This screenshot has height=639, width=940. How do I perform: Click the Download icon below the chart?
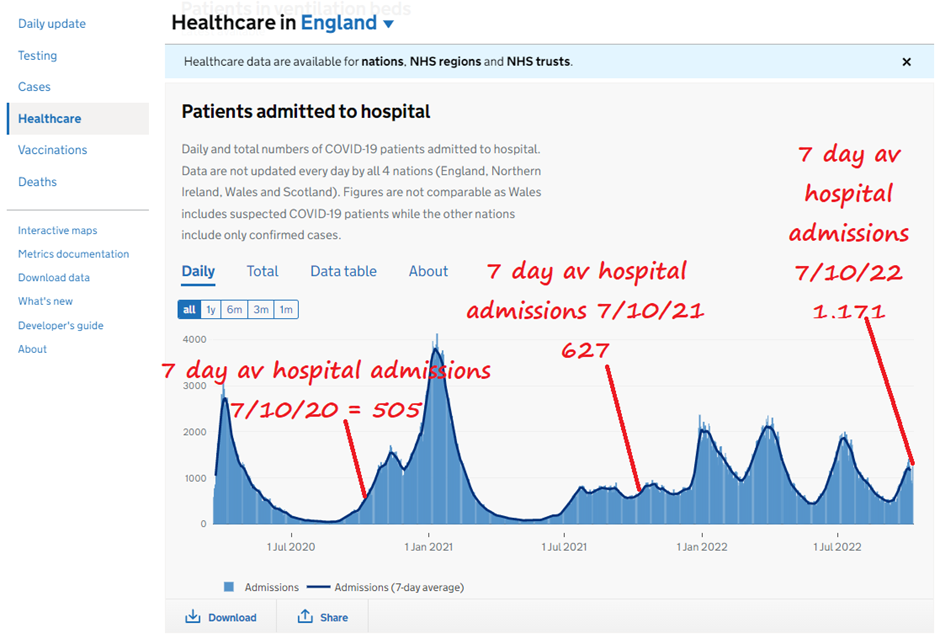(193, 617)
